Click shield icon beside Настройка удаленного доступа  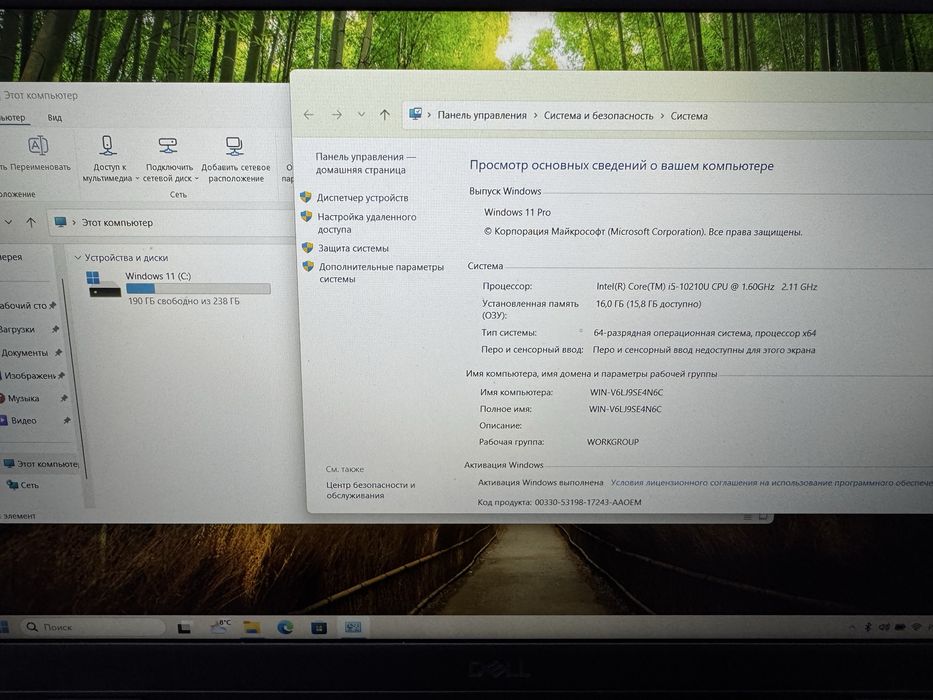[x=306, y=217]
